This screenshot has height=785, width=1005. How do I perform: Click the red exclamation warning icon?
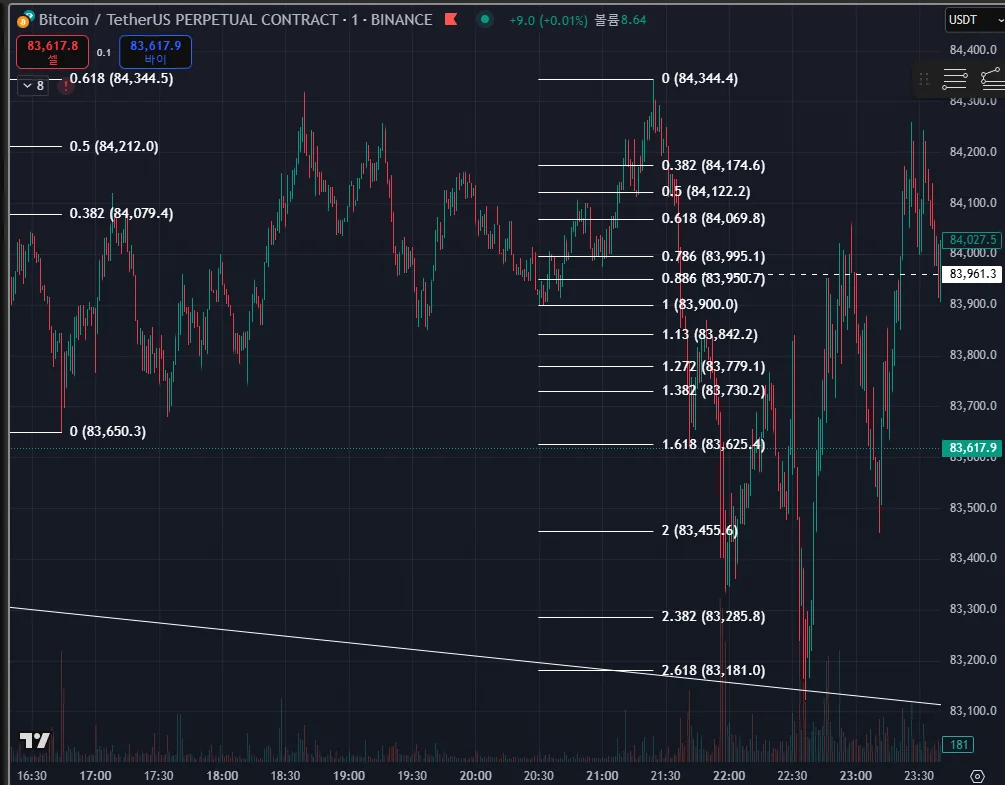click(x=65, y=87)
